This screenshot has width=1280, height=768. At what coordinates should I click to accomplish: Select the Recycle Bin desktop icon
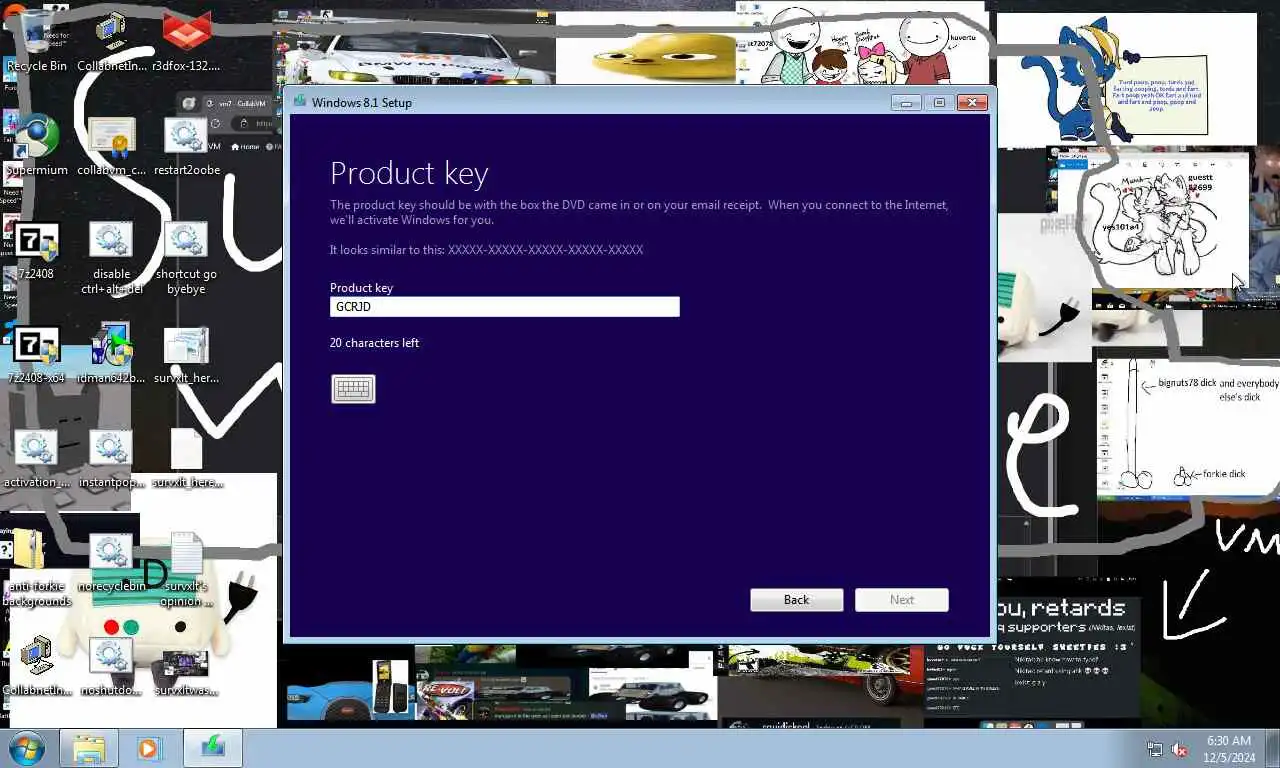click(37, 43)
